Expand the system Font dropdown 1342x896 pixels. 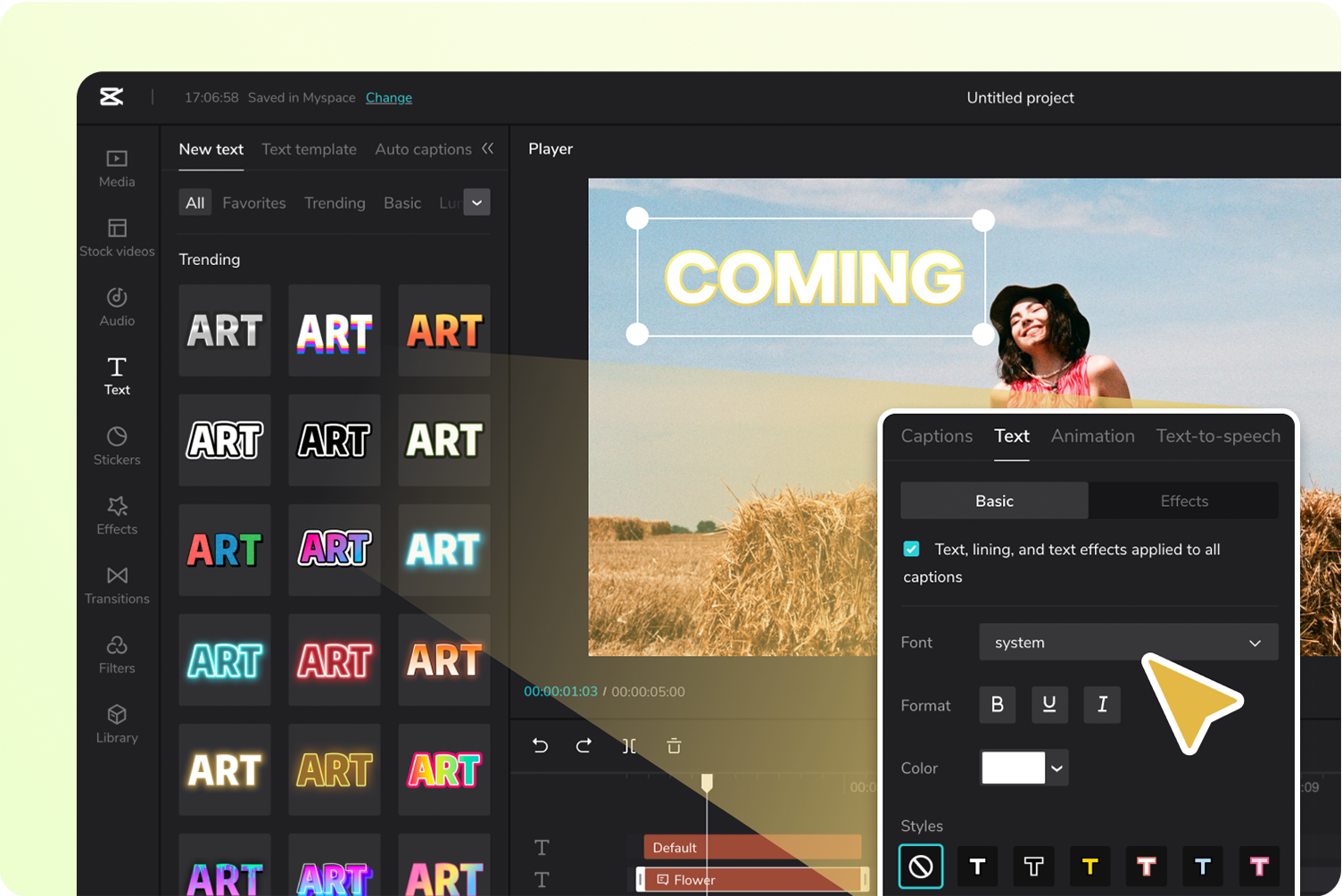coord(1129,643)
